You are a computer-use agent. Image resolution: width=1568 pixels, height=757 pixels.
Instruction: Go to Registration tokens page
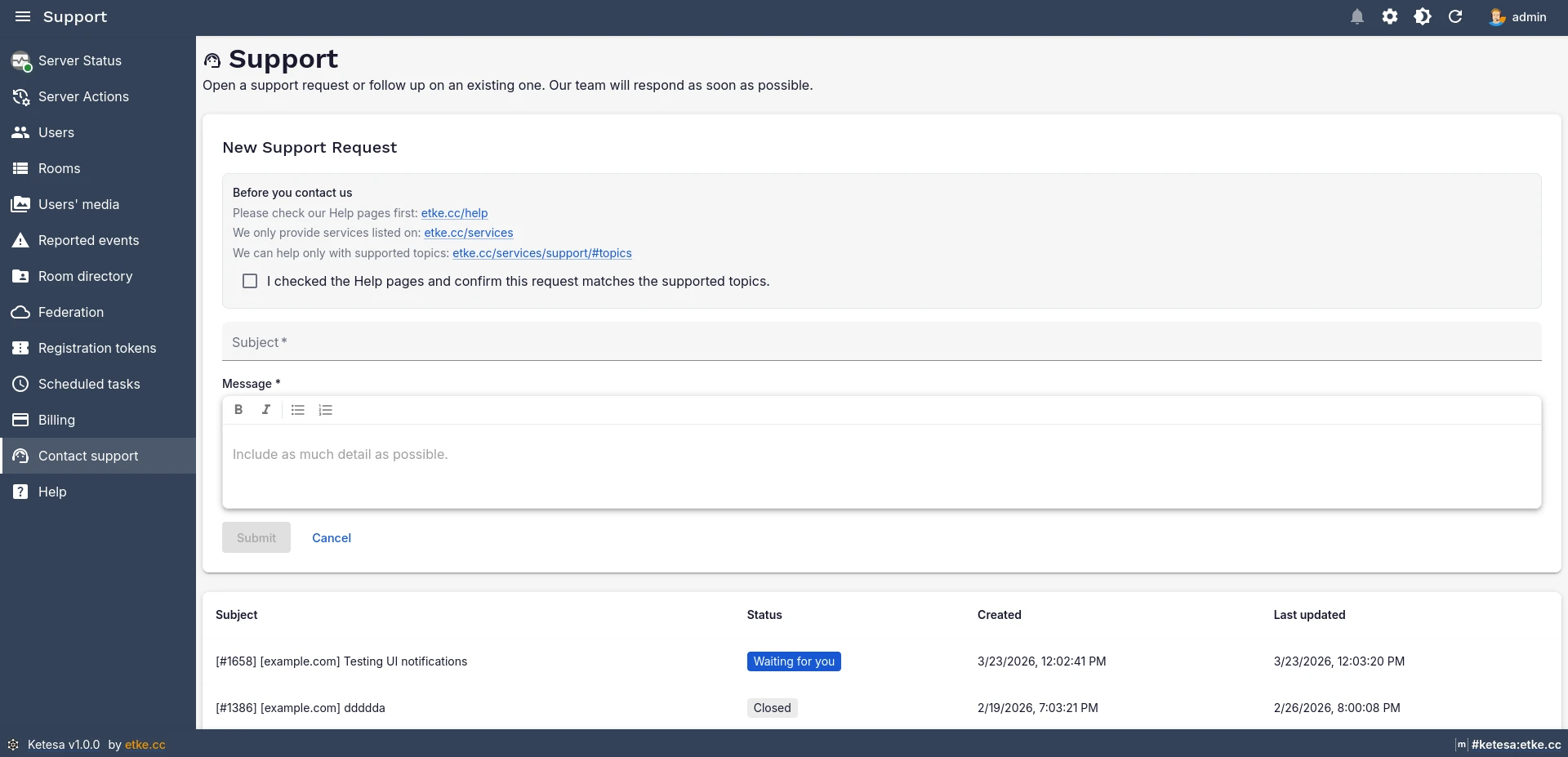[96, 348]
